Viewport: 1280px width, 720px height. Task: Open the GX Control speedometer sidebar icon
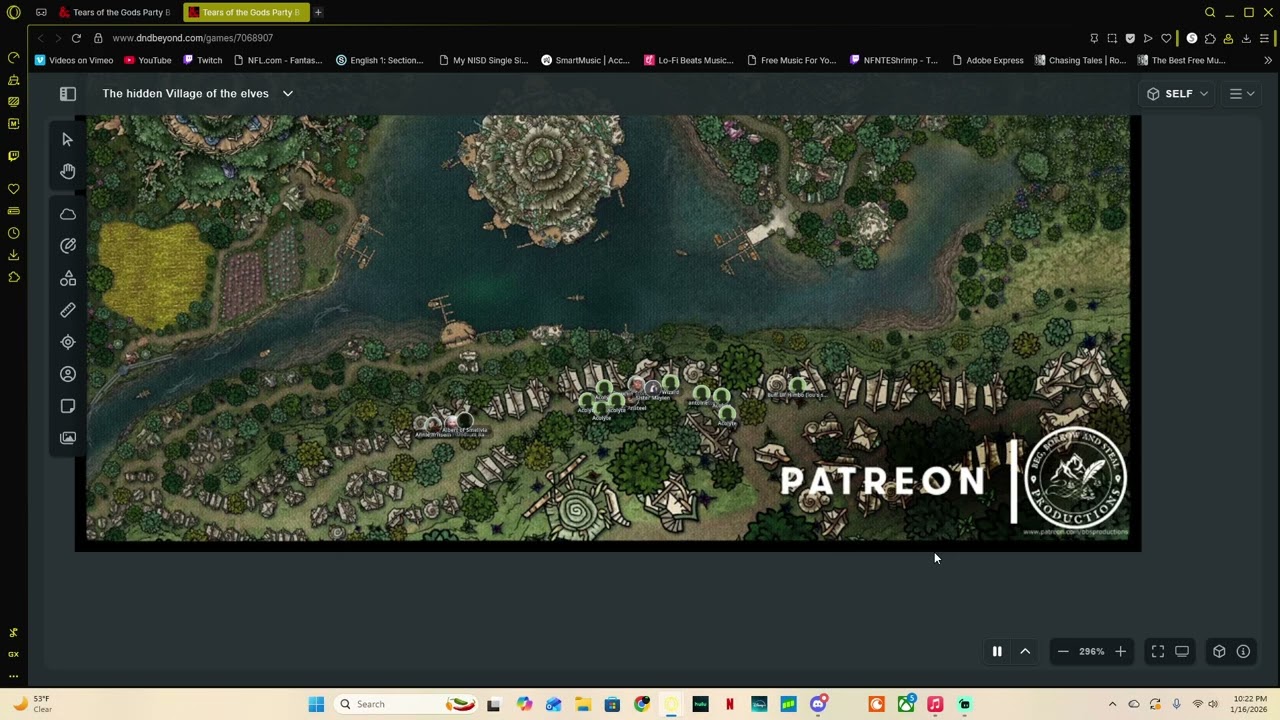(x=14, y=57)
